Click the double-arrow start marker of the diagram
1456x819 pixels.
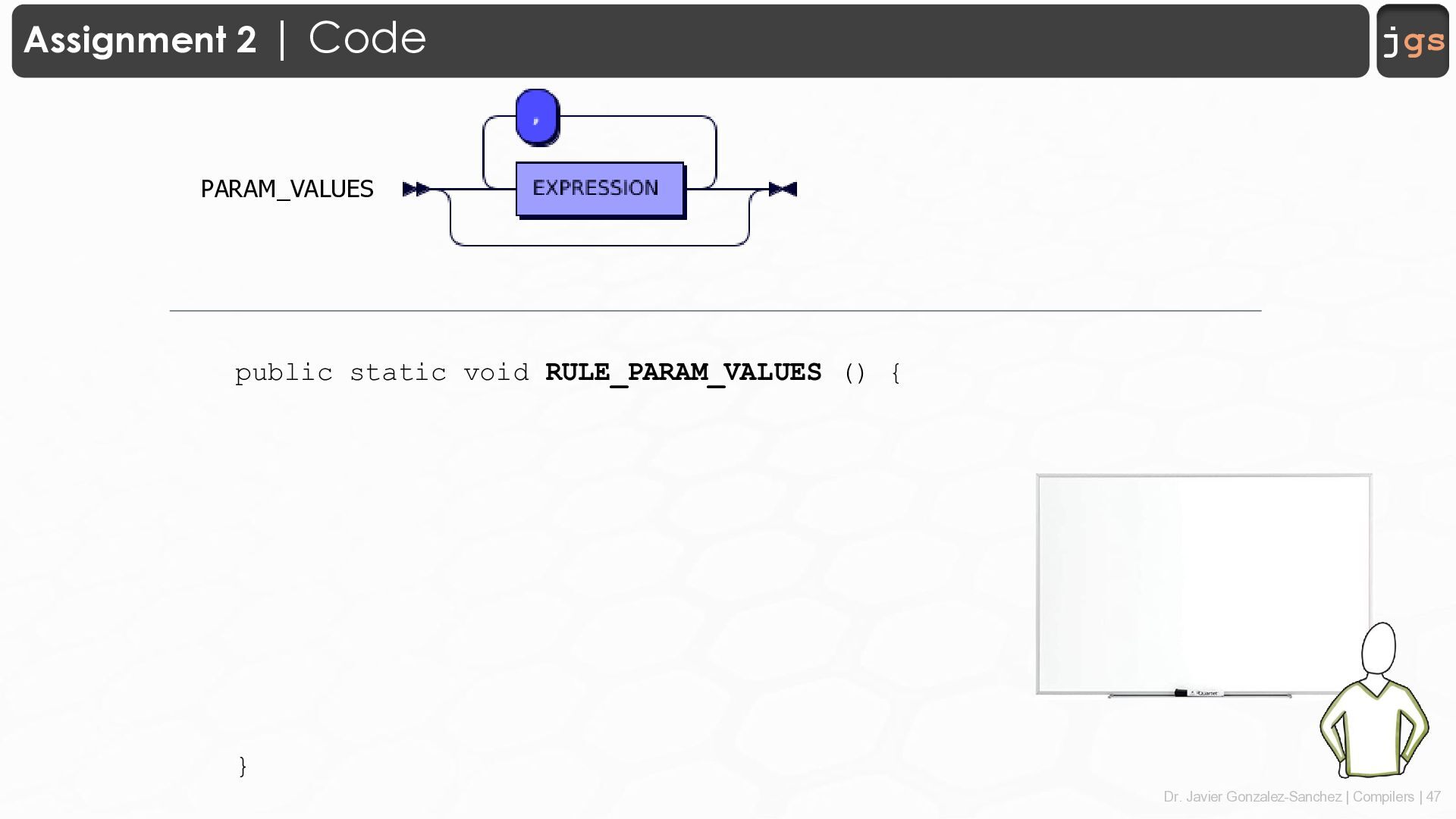[416, 189]
